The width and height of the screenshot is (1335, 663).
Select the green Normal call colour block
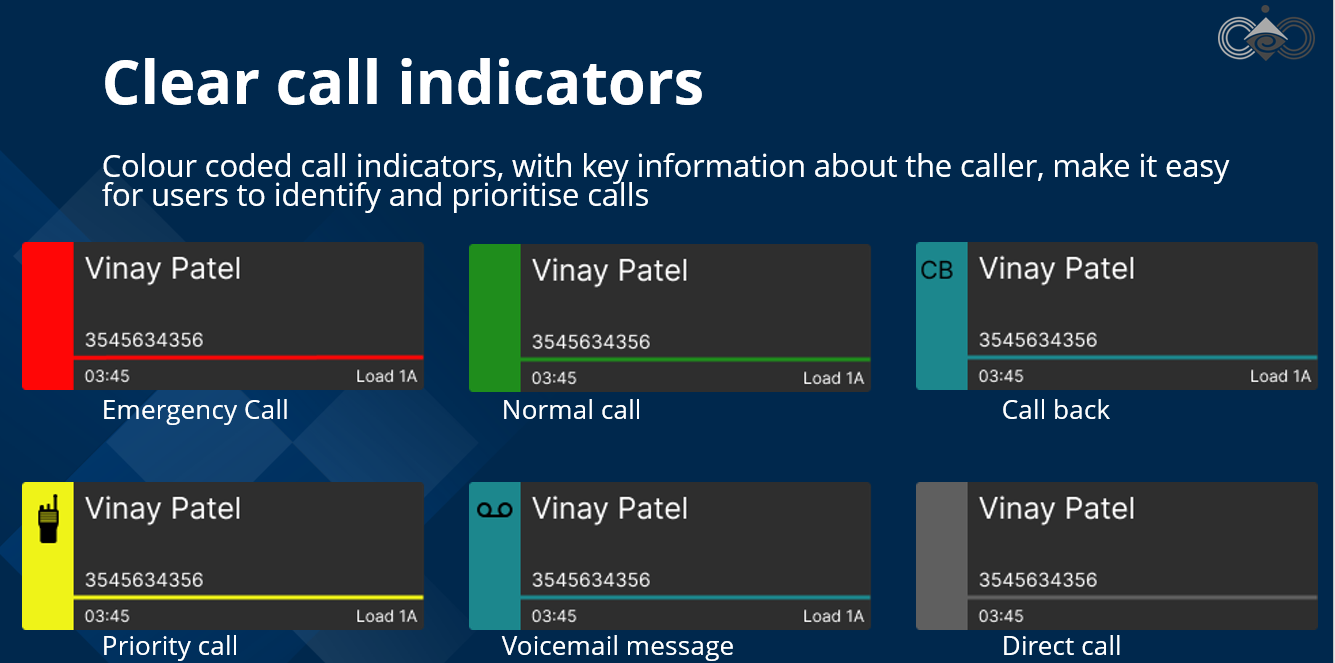coord(495,318)
